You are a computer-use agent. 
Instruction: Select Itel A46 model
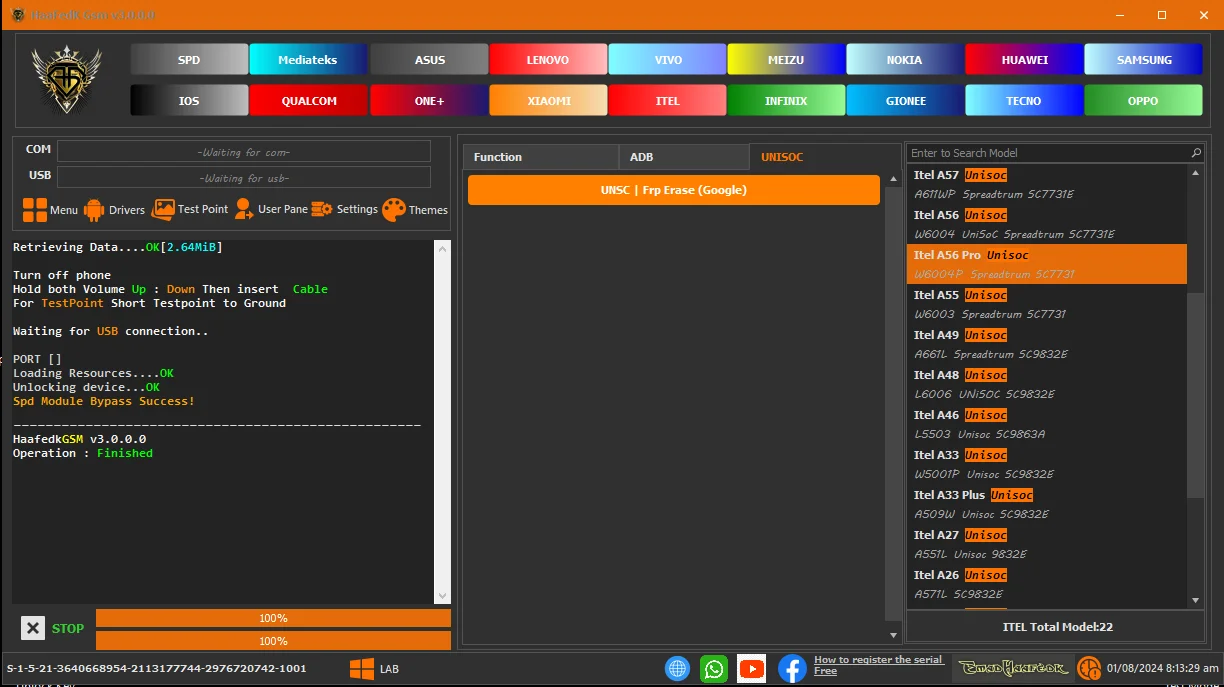[x=1046, y=424]
